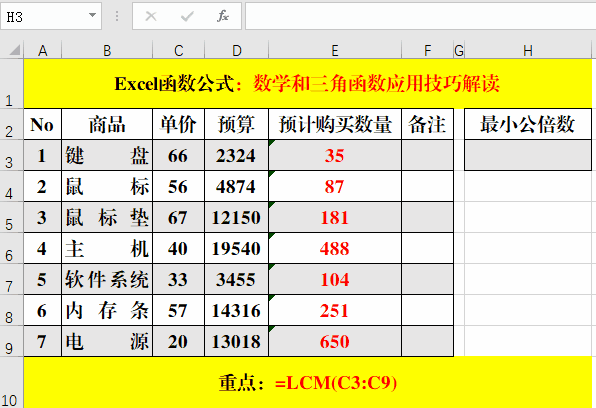The width and height of the screenshot is (596, 408).
Task: Open the Name Box dropdown arrow
Action: (x=92, y=15)
